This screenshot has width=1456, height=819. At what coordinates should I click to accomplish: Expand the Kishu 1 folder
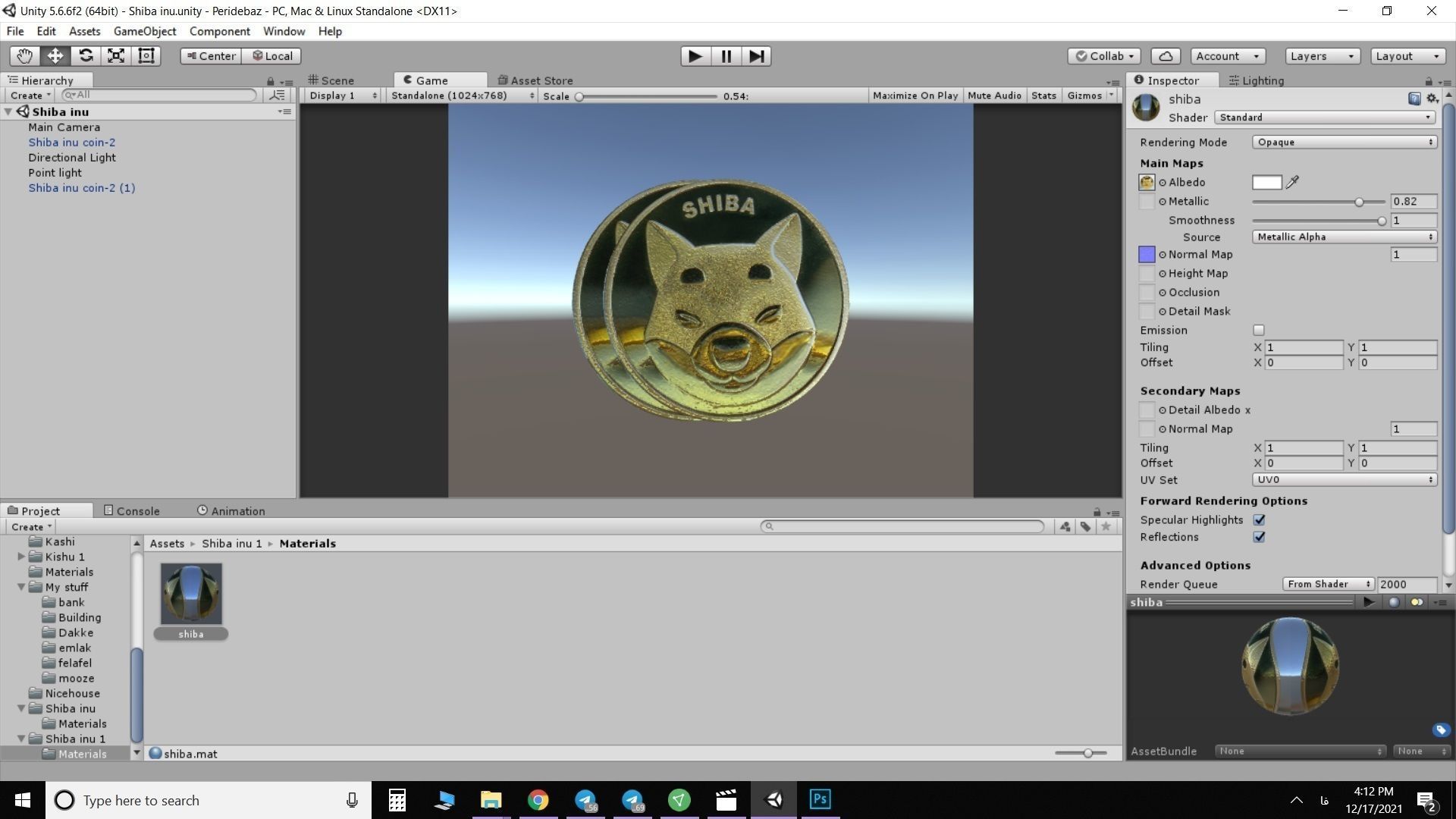tap(21, 557)
